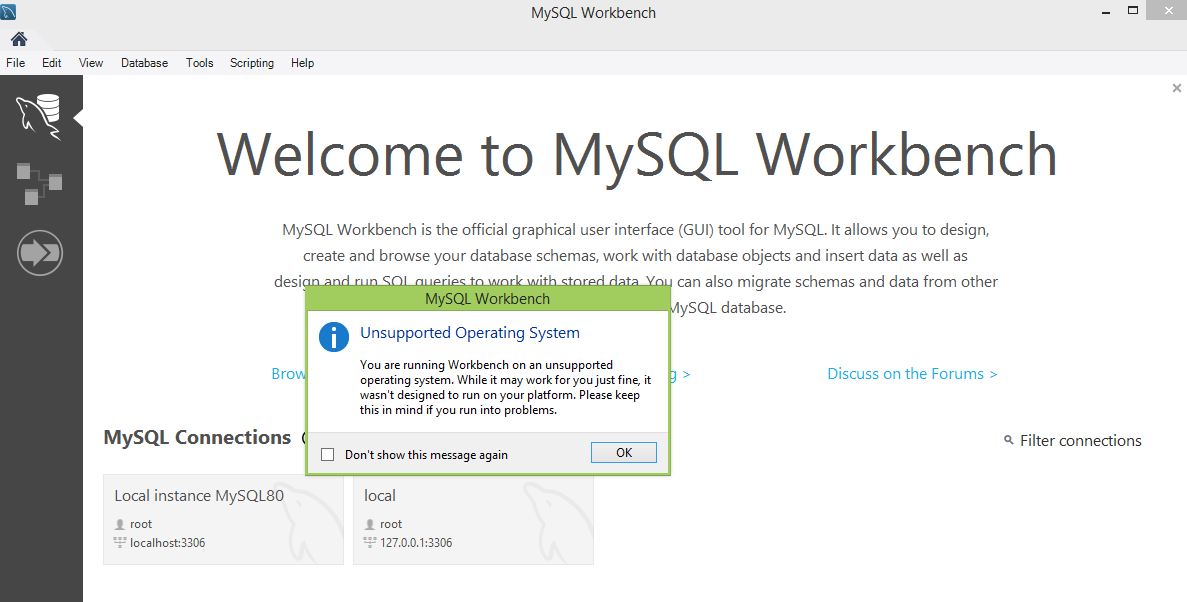Minimize the MySQL Workbench window
The width and height of the screenshot is (1187, 602).
[x=1106, y=11]
